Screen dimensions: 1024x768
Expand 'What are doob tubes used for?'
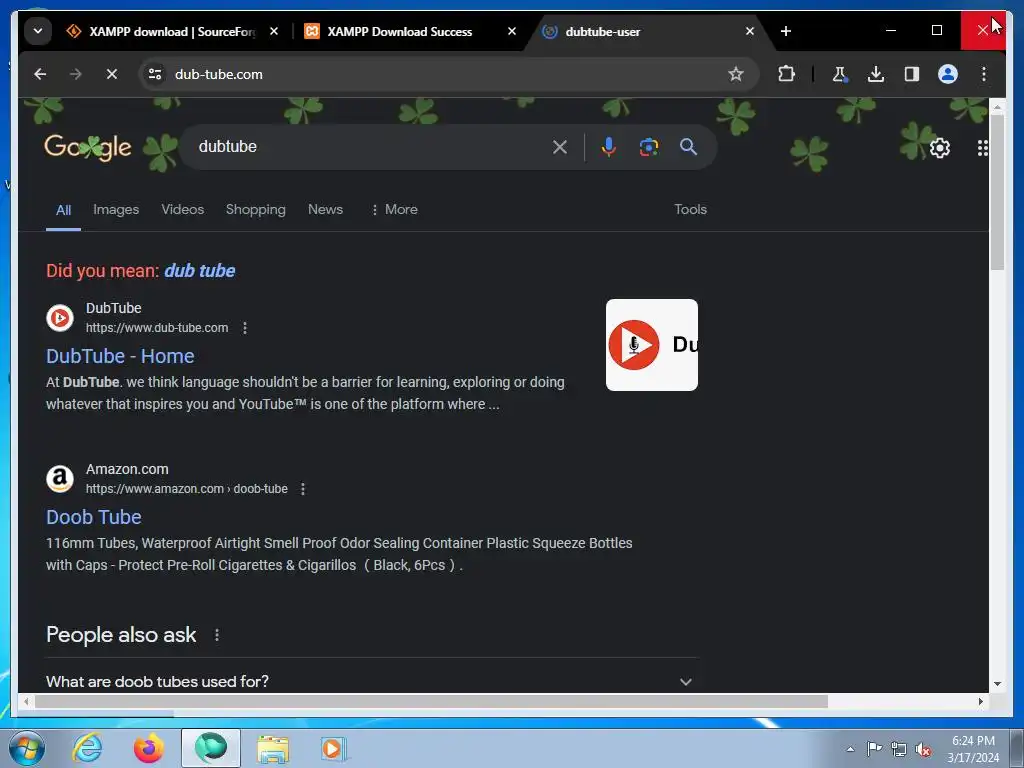(x=372, y=681)
